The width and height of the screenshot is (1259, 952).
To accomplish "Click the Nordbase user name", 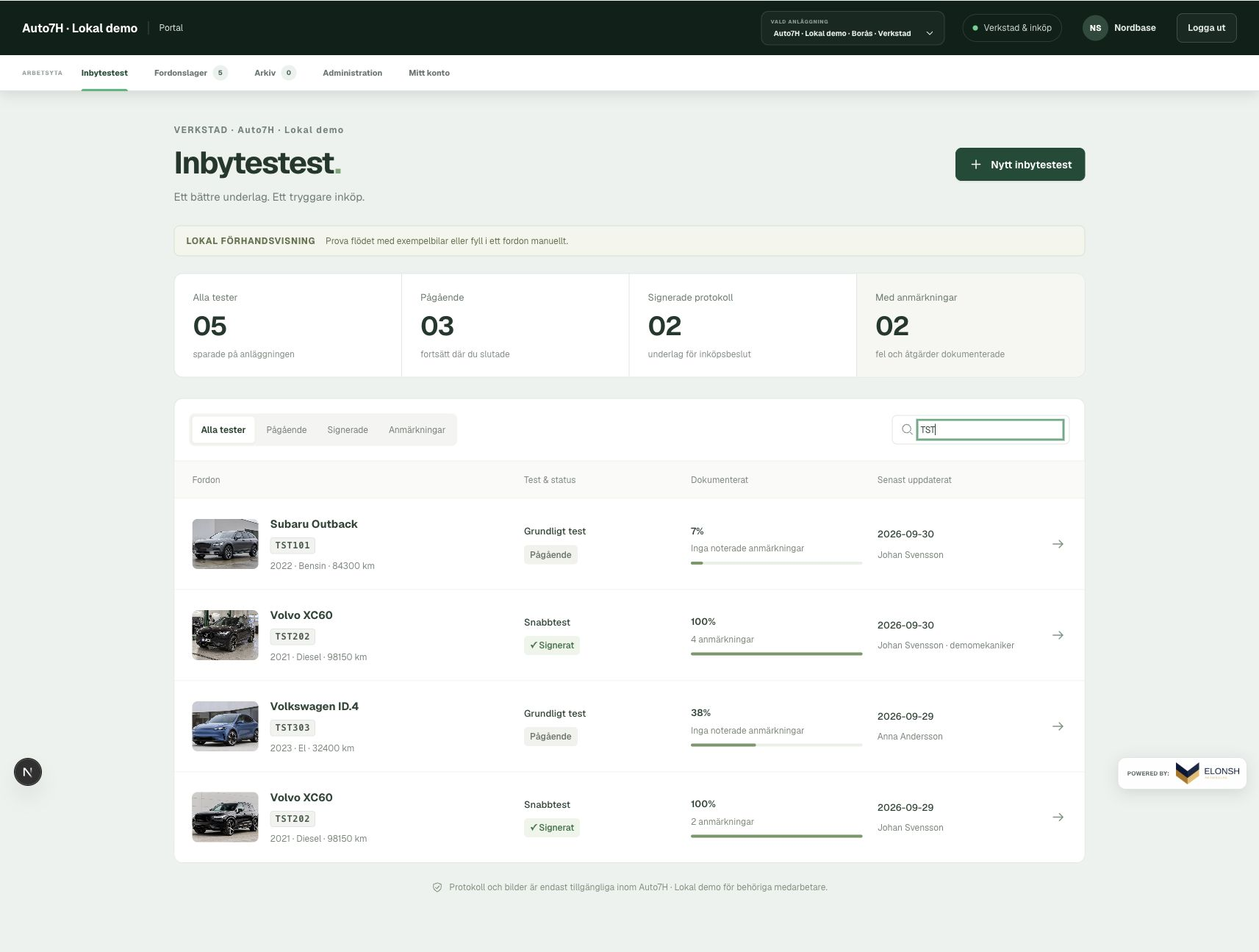I will pyautogui.click(x=1135, y=28).
